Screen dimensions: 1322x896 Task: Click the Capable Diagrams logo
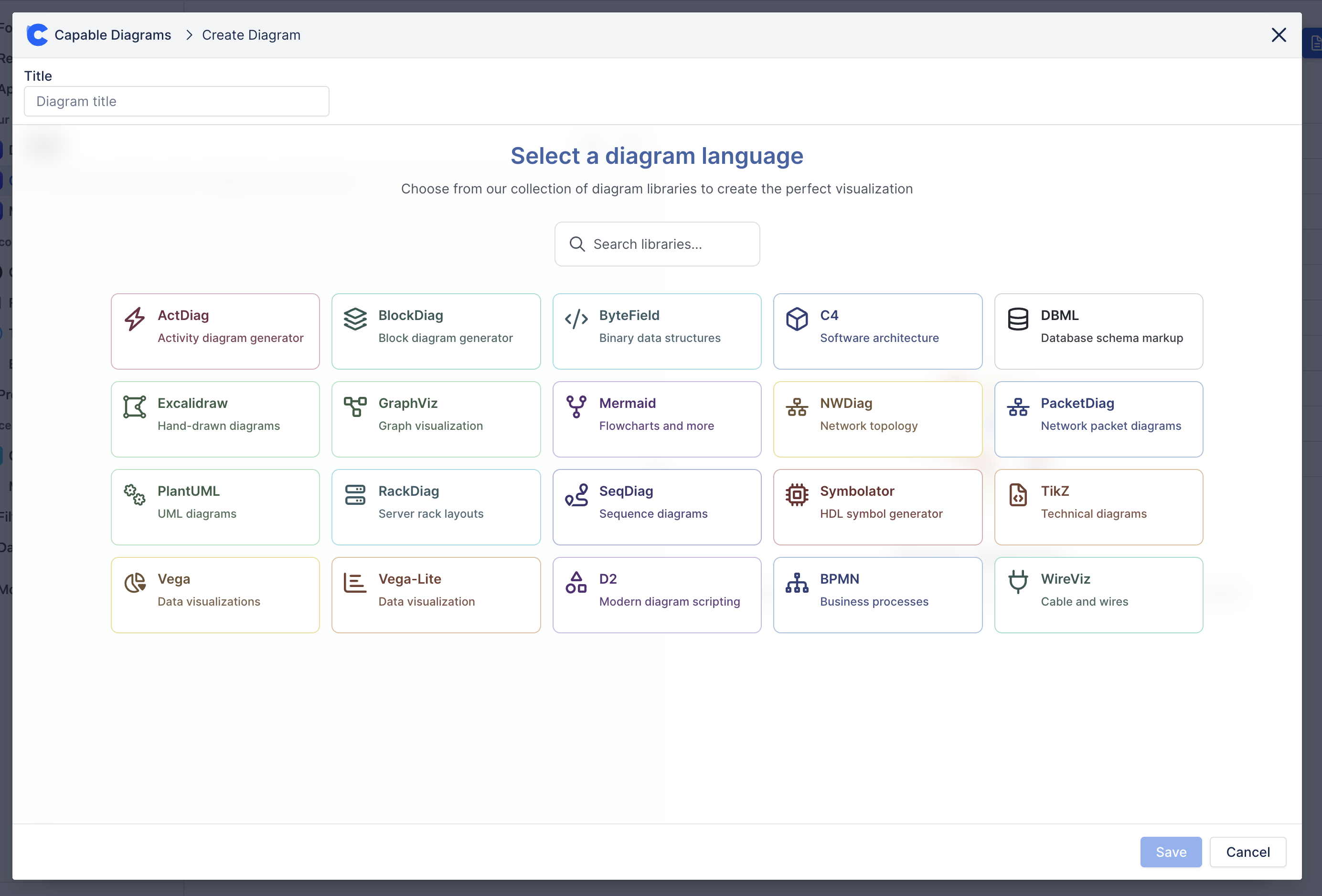tap(37, 35)
